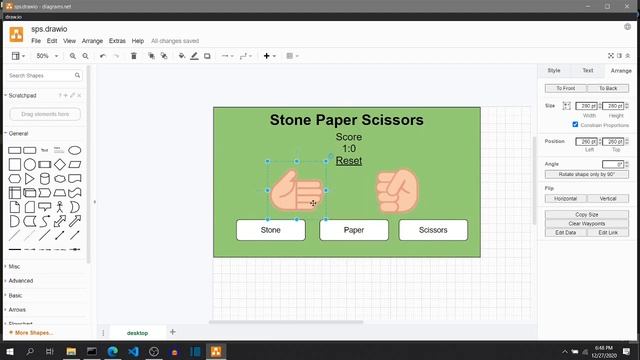This screenshot has height=360, width=640.
Task: Open the connection arrow style dropdown
Action: point(227,56)
